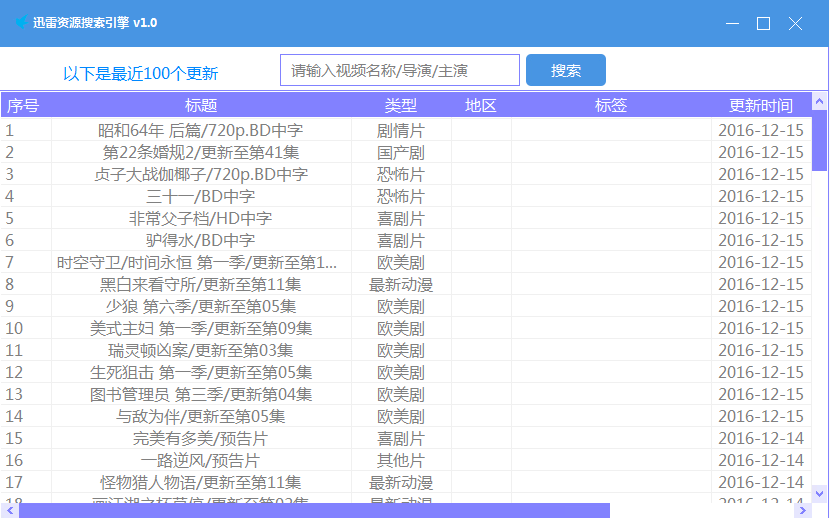Screen dimensions: 830x518
Task: Select 黑白来看守所/更新至第11集 row
Action: (x=201, y=284)
